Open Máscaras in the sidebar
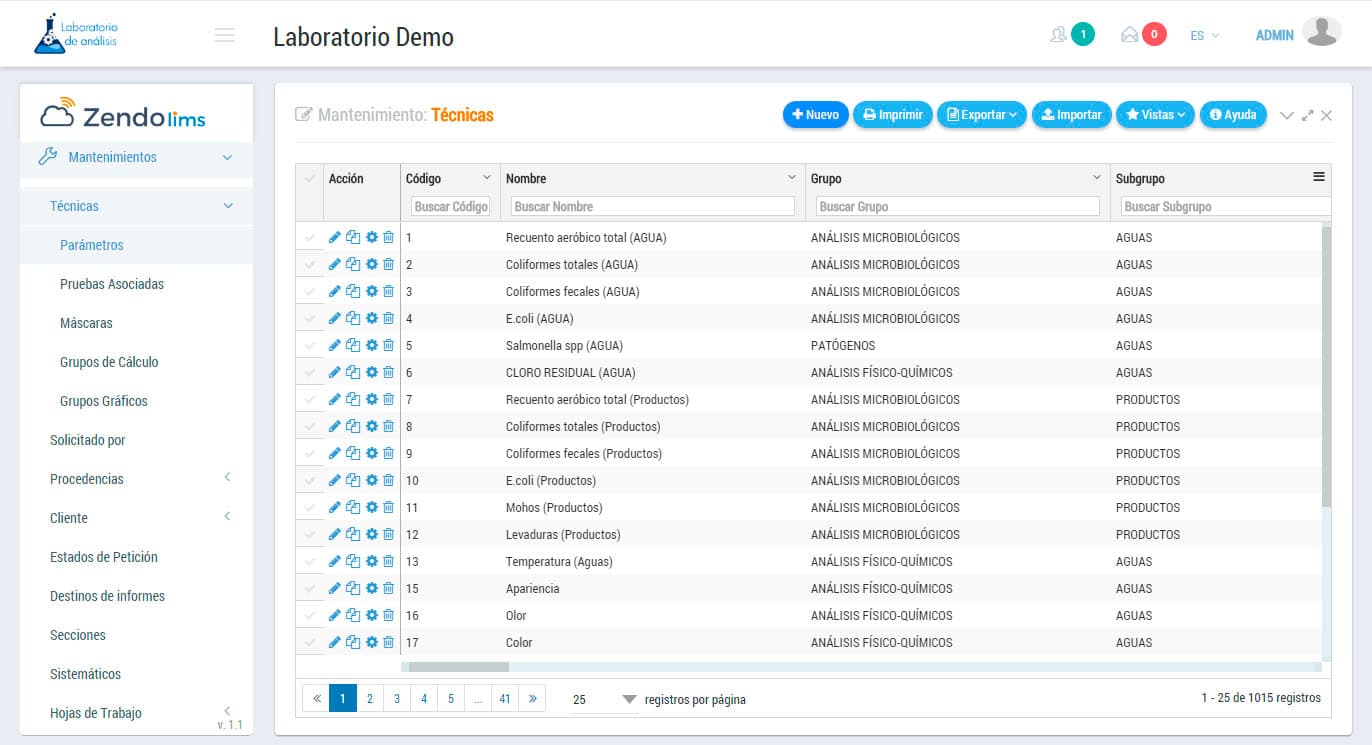Viewport: 1372px width, 745px height. click(x=86, y=323)
